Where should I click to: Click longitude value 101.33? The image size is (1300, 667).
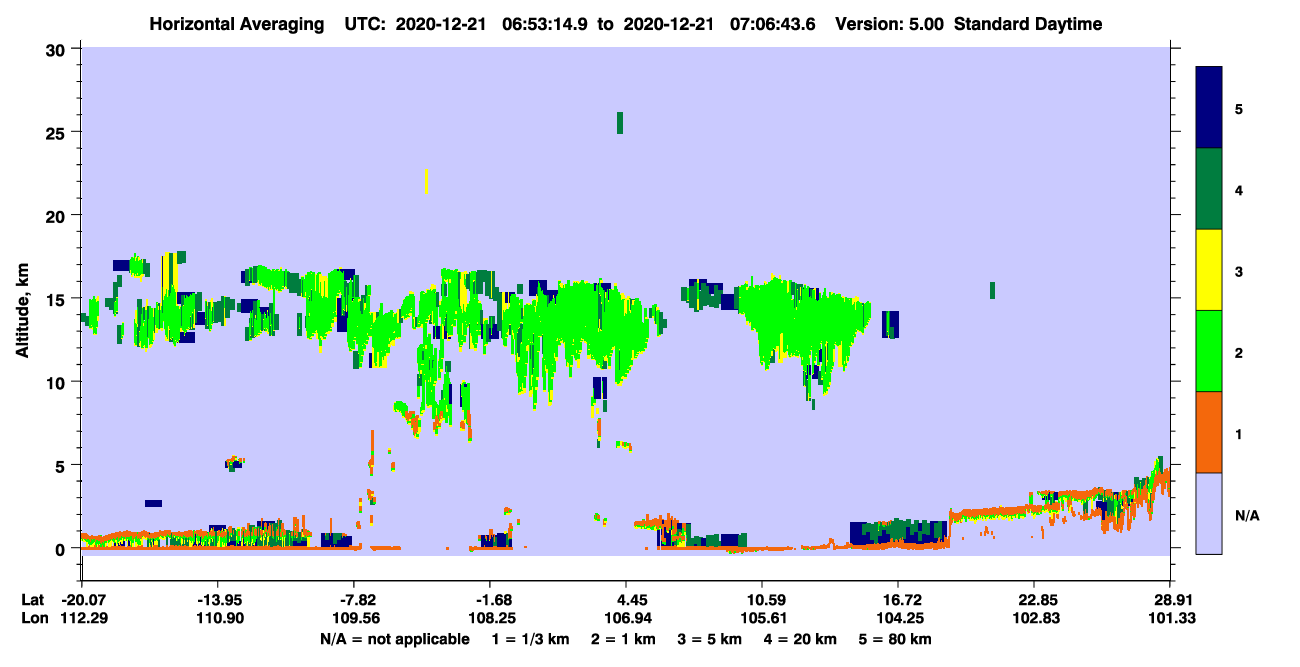pyautogui.click(x=1170, y=619)
